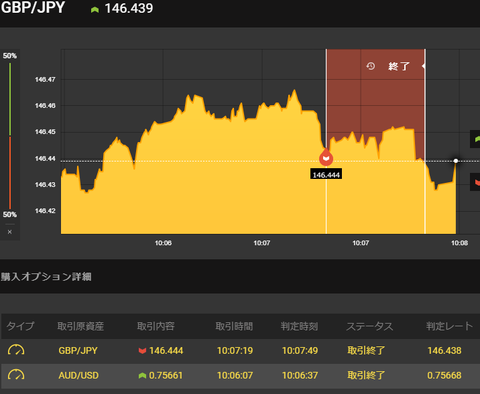Click the GBP/JPY asset name in table
This screenshot has height=394, width=480.
pos(78,351)
